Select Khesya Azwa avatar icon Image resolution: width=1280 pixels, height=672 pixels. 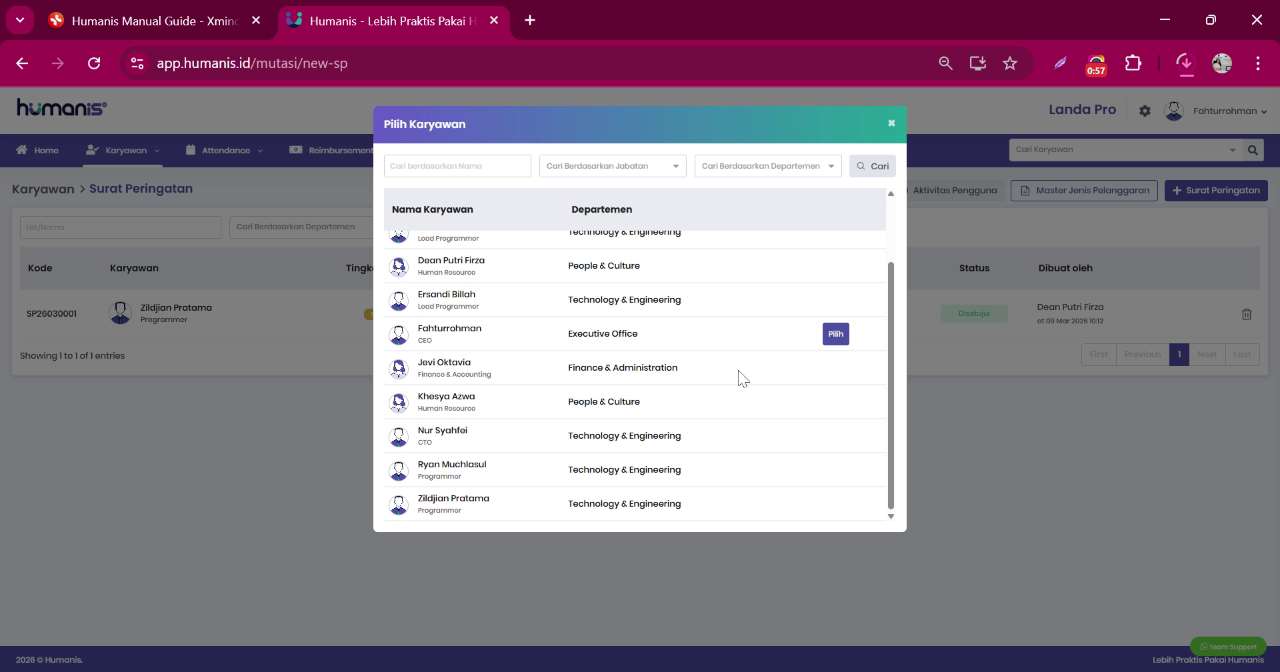click(399, 402)
